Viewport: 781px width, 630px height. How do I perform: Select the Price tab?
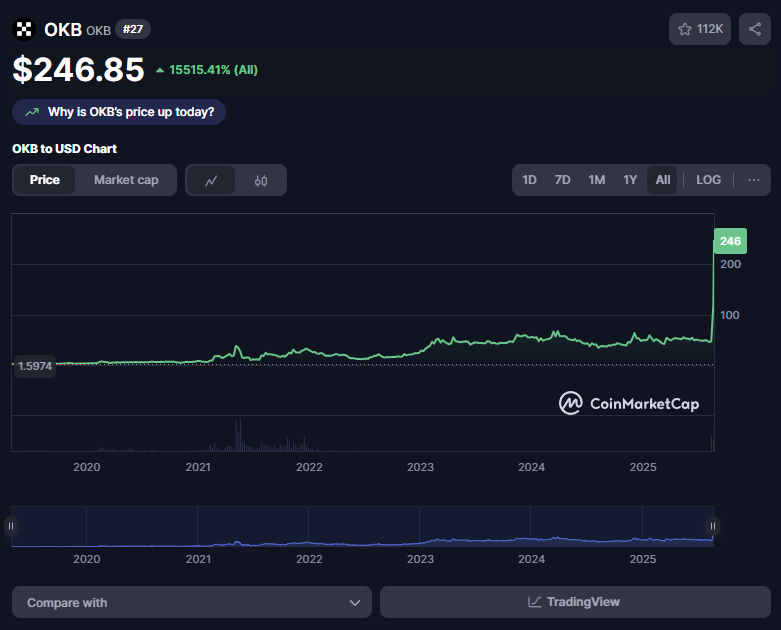[44, 180]
